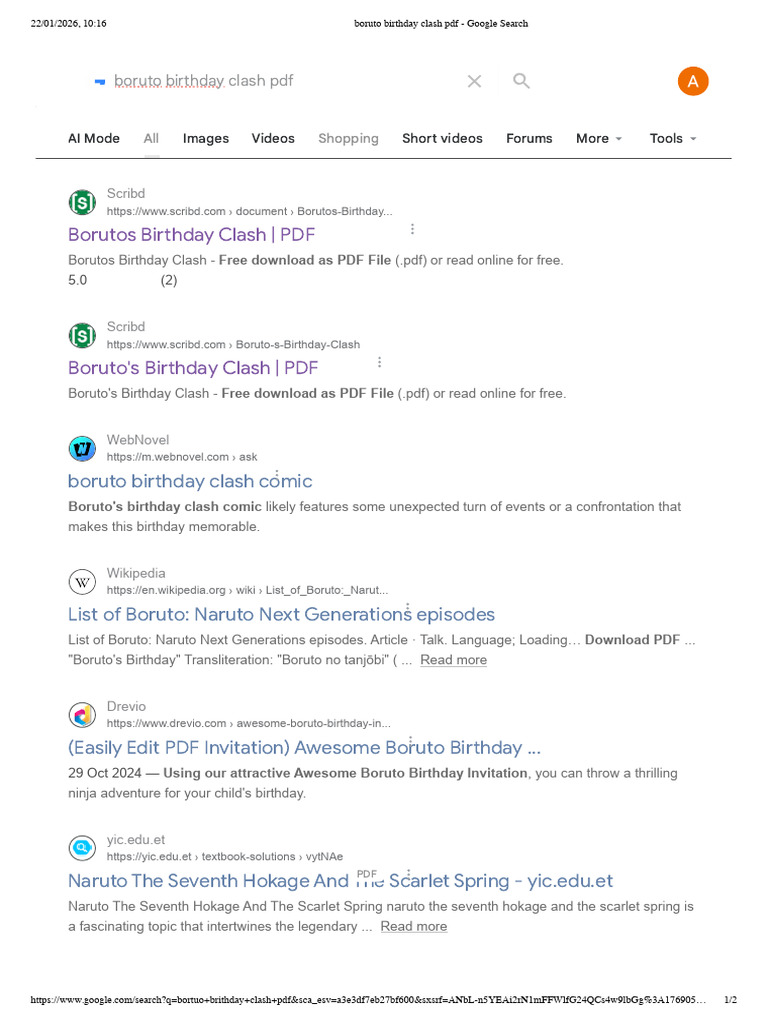Click the WebNovel site icon
Viewport: 768px width, 1024px height.
tap(82, 448)
